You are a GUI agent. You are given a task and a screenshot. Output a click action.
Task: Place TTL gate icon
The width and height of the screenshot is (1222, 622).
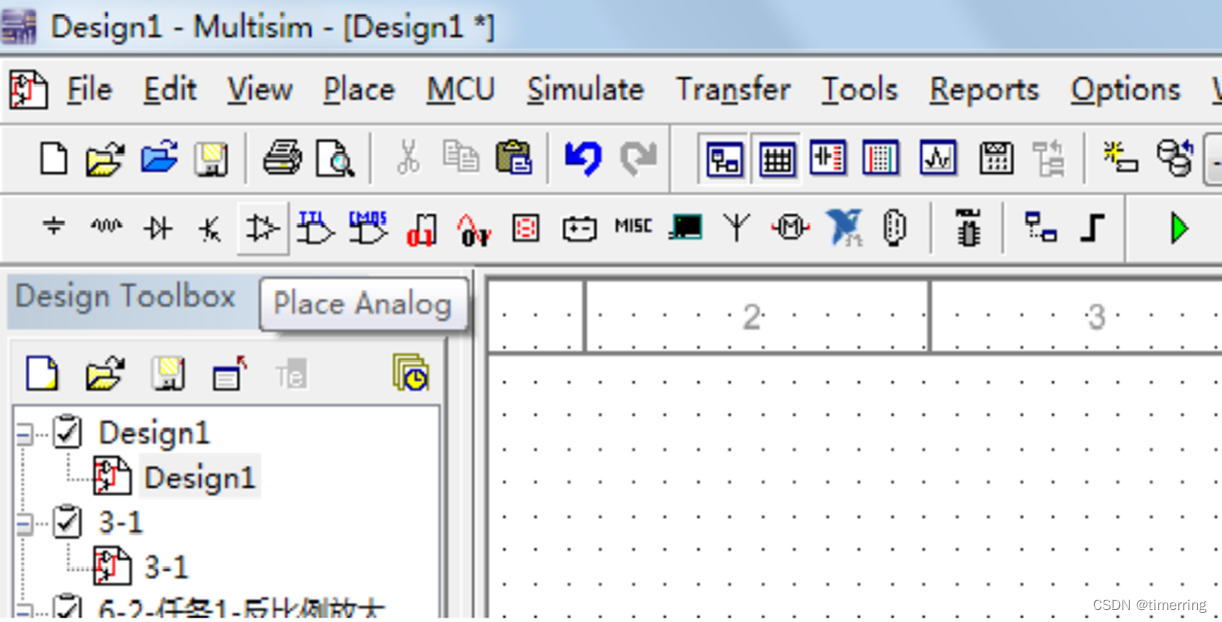[315, 228]
